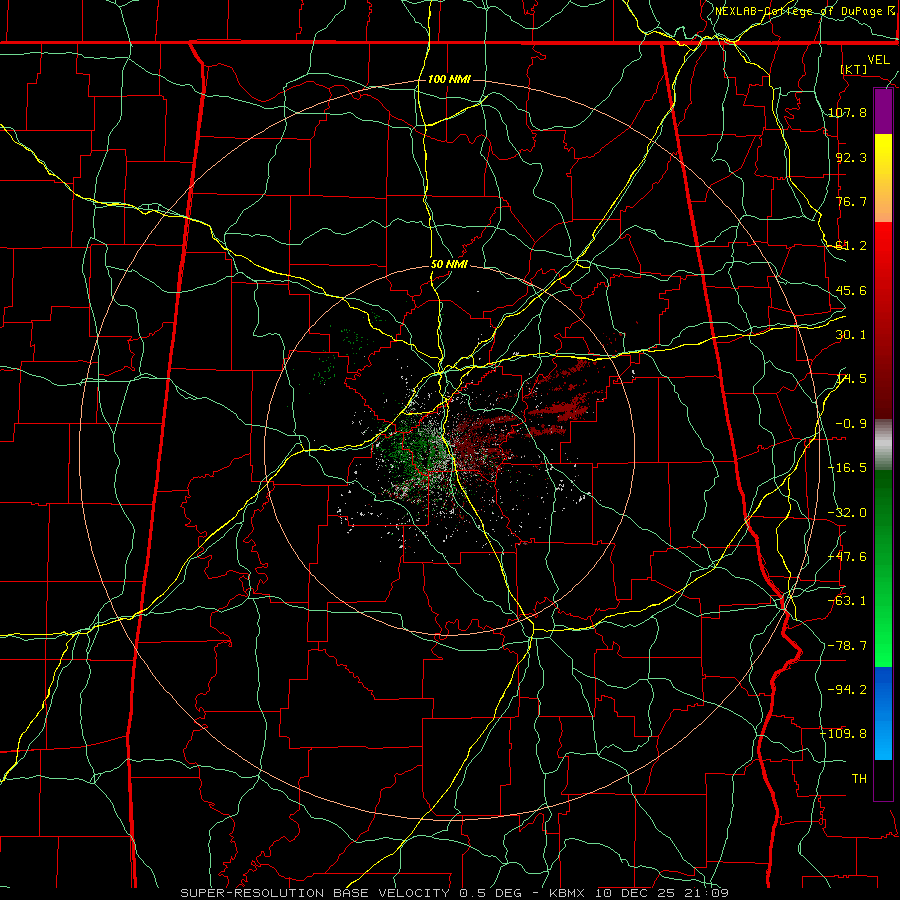Click the -32.0 velocity scale value
The height and width of the screenshot is (900, 900).
[848, 513]
